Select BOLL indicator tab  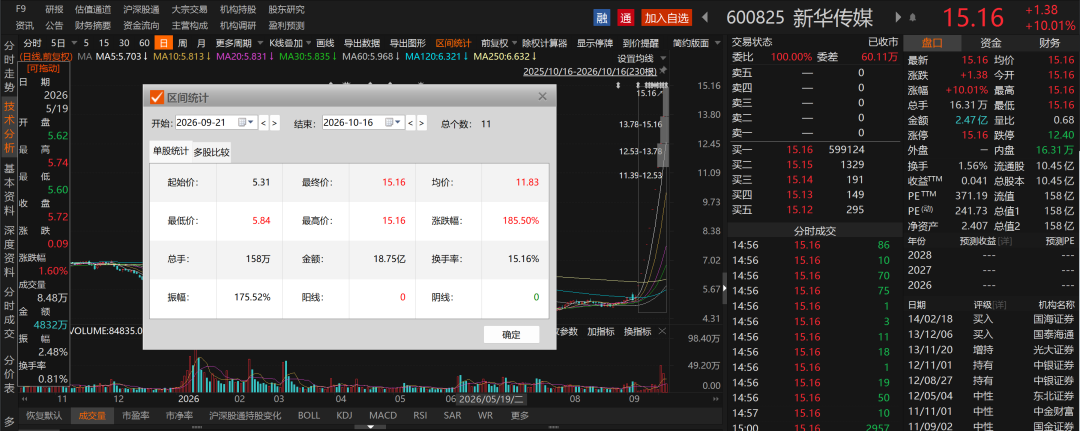point(309,415)
